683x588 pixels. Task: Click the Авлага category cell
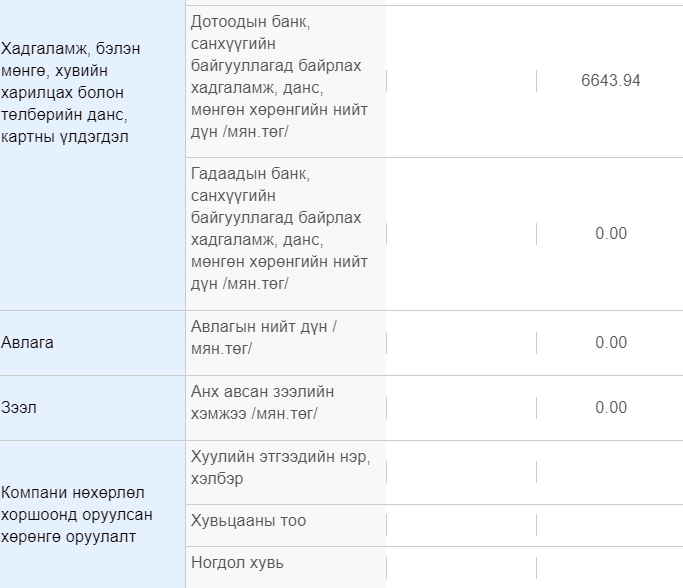pyautogui.click(x=92, y=343)
